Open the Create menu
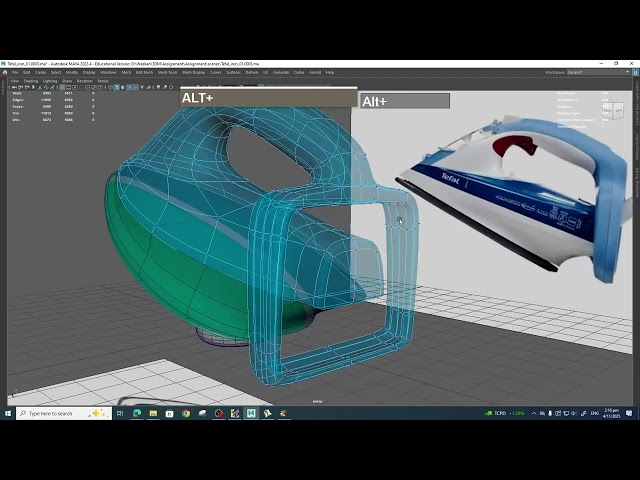640x480 pixels. point(40,72)
